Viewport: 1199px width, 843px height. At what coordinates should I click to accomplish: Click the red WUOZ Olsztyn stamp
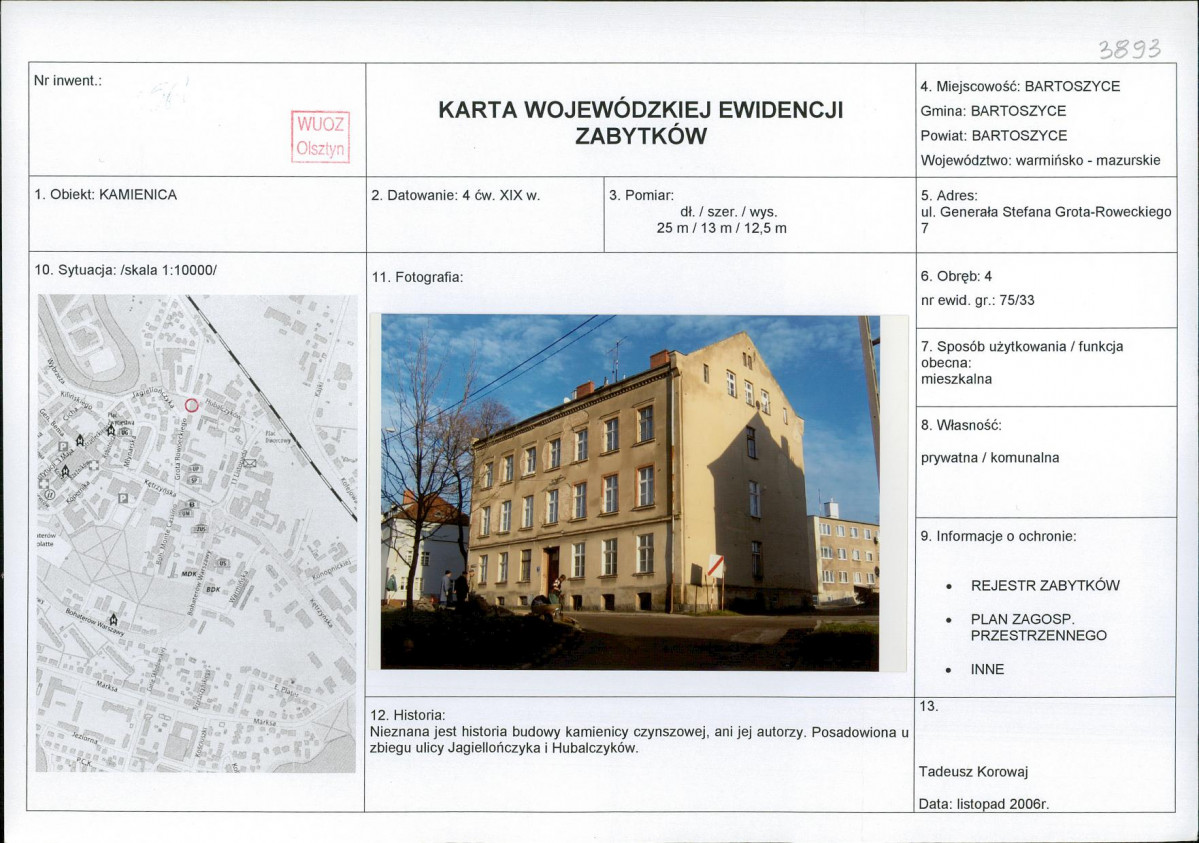(320, 137)
